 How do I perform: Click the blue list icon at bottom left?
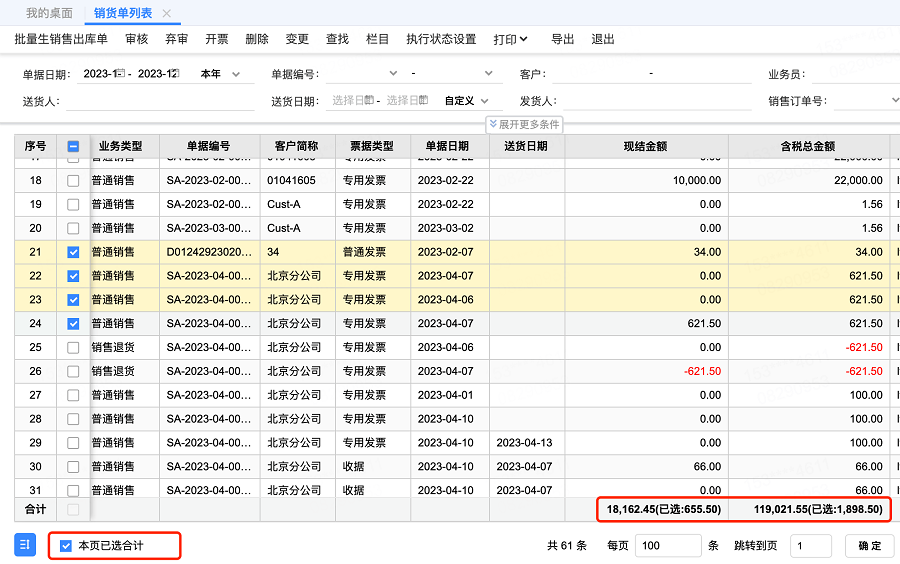(25, 545)
